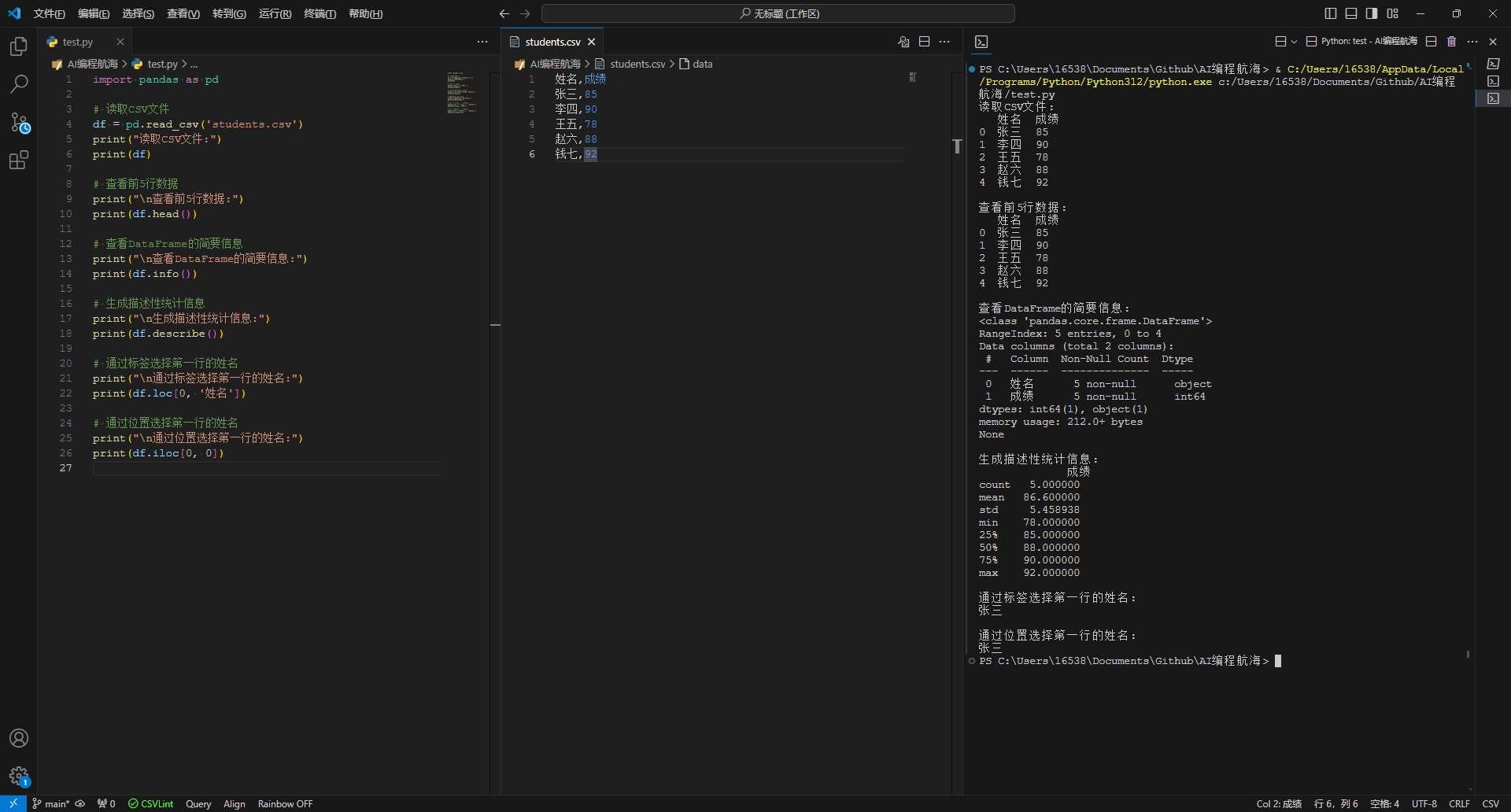The image size is (1511, 812).
Task: Open the CRLF line ending selector
Action: tap(1460, 803)
